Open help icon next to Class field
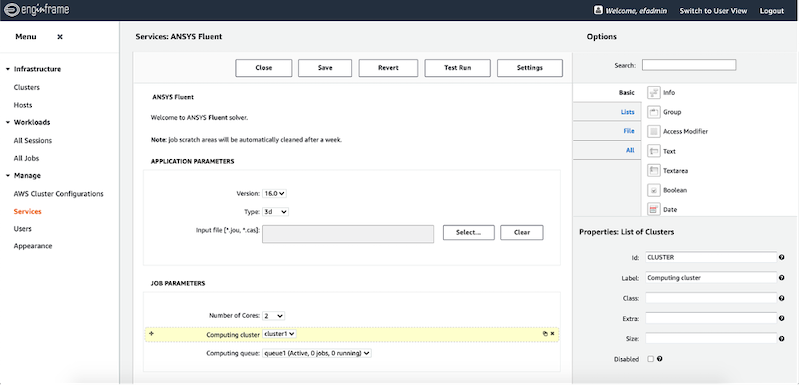The height and width of the screenshot is (385, 800). (782, 298)
